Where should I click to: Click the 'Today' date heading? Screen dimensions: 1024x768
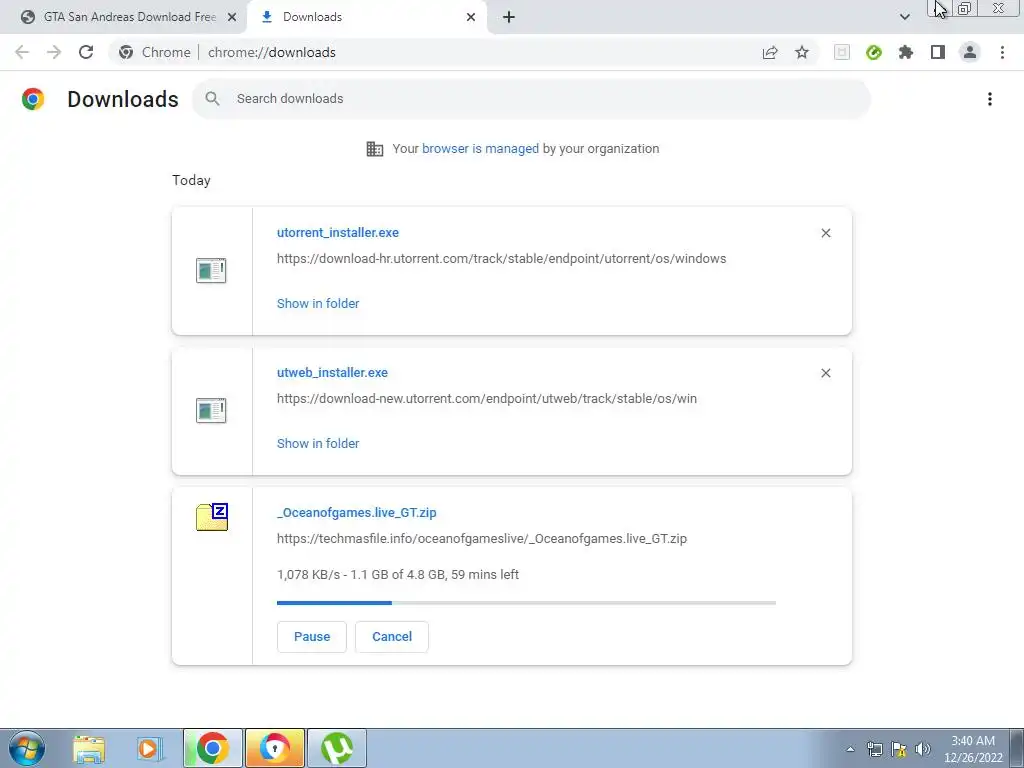[191, 180]
